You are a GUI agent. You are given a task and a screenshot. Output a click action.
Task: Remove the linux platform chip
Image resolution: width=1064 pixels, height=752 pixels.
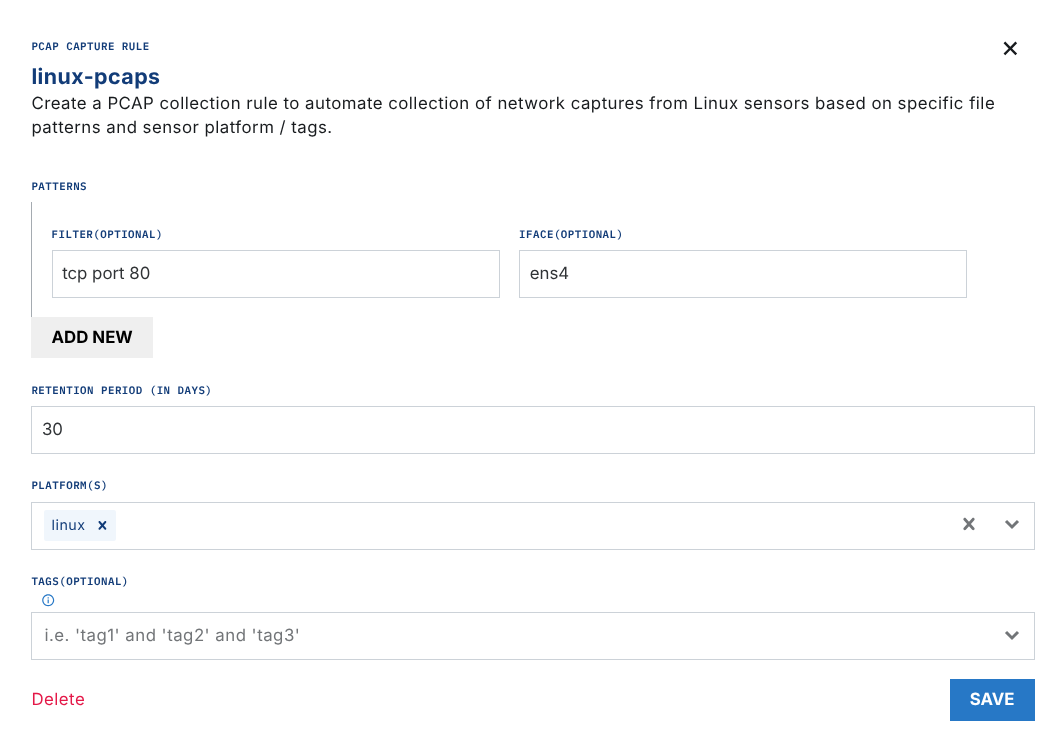pyautogui.click(x=102, y=525)
